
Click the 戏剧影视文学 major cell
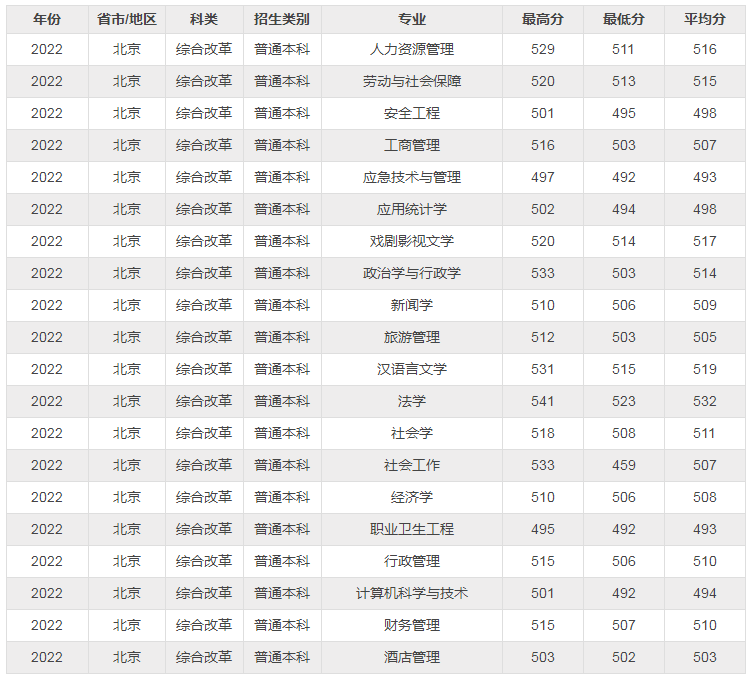click(411, 241)
